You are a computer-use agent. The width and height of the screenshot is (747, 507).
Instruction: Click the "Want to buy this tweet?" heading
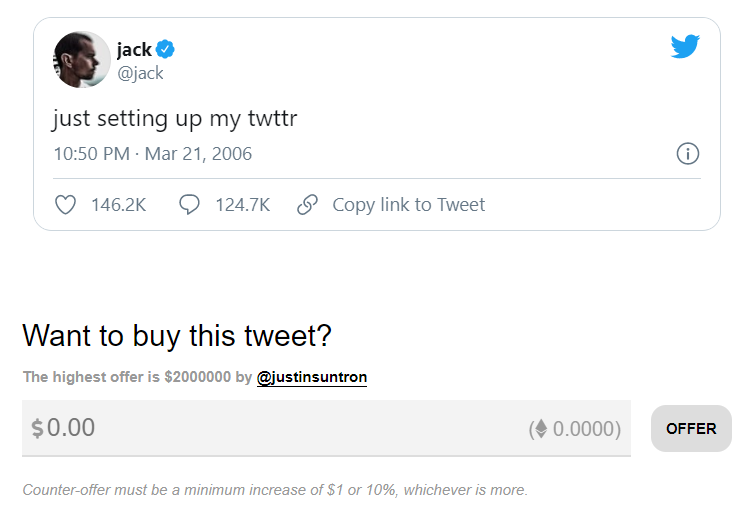pyautogui.click(x=176, y=335)
